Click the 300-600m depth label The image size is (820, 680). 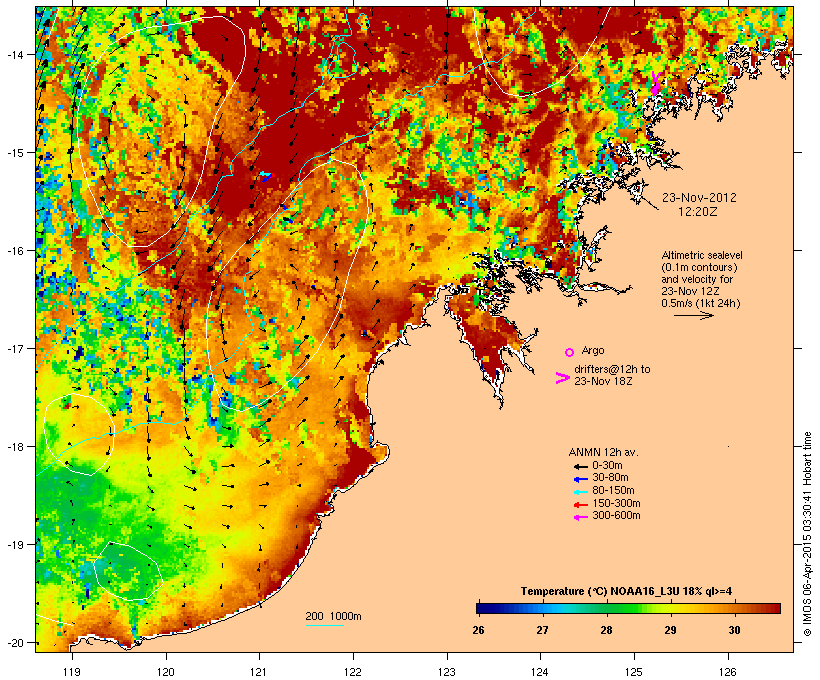pos(616,516)
